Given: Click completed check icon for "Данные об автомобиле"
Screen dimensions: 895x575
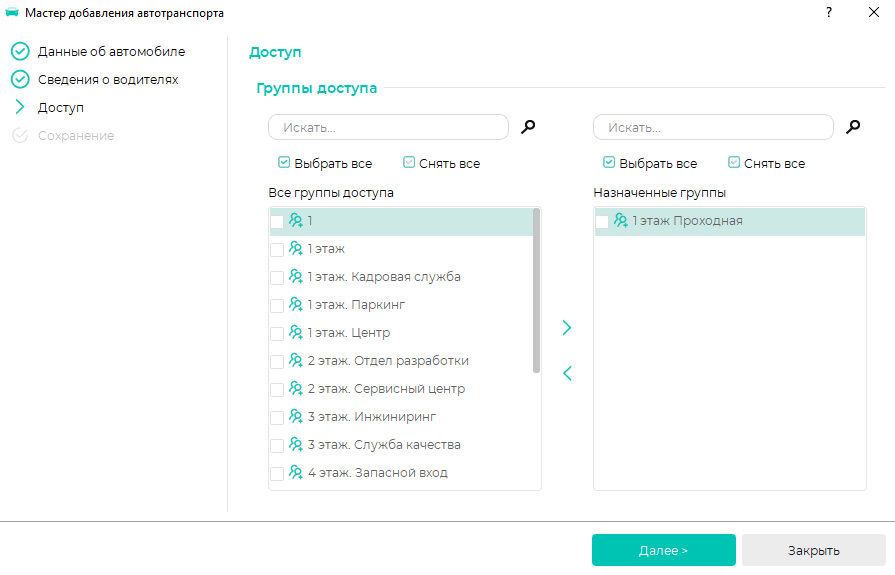Looking at the screenshot, I should pos(20,51).
